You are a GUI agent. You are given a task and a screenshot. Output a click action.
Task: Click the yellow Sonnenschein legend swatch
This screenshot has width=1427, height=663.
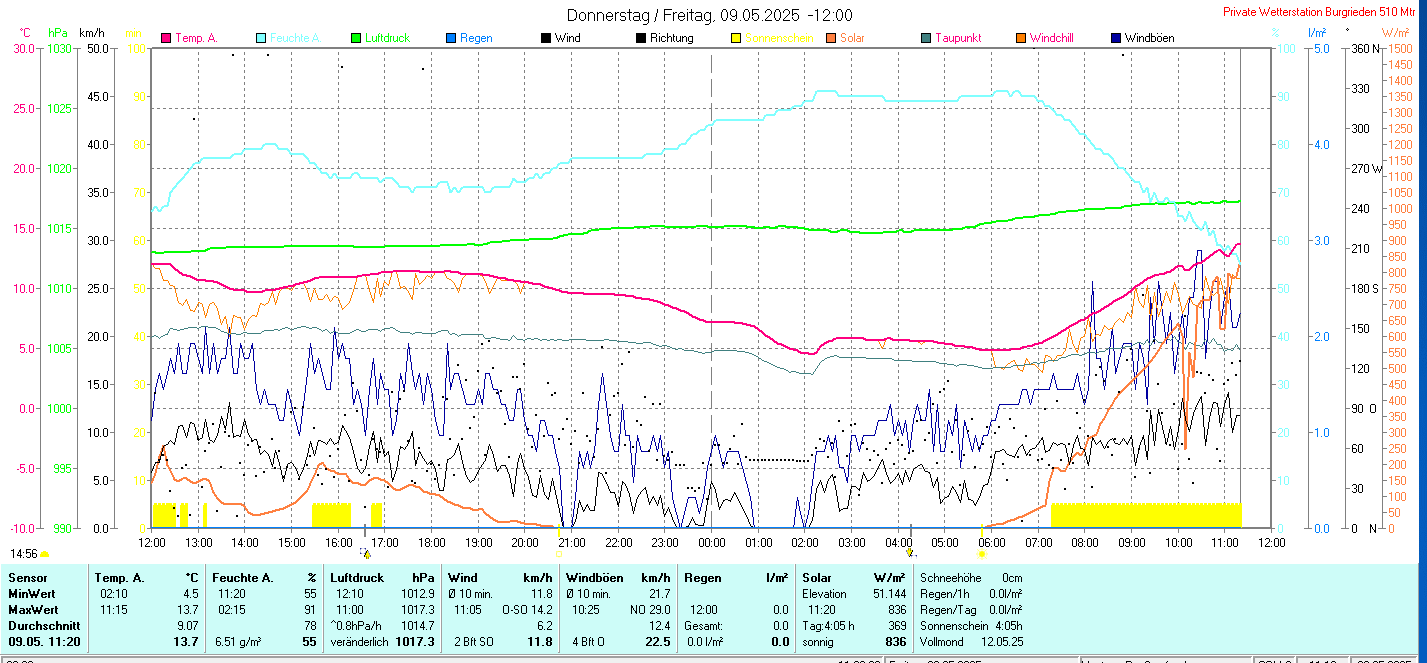(x=736, y=38)
